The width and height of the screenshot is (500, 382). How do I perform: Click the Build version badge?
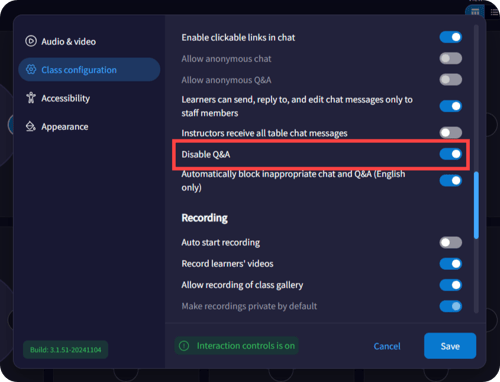(65, 350)
